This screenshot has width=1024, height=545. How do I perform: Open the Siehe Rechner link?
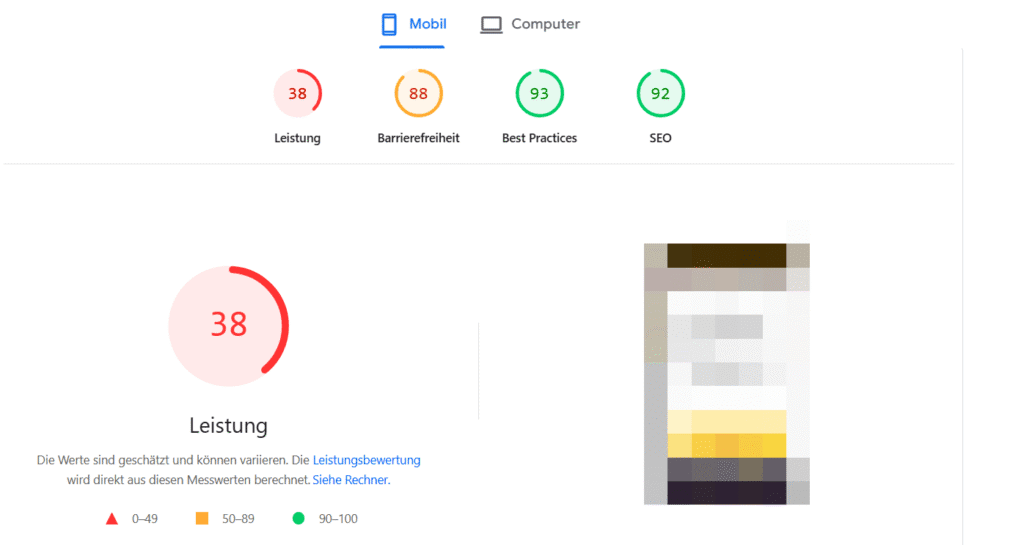(x=350, y=480)
